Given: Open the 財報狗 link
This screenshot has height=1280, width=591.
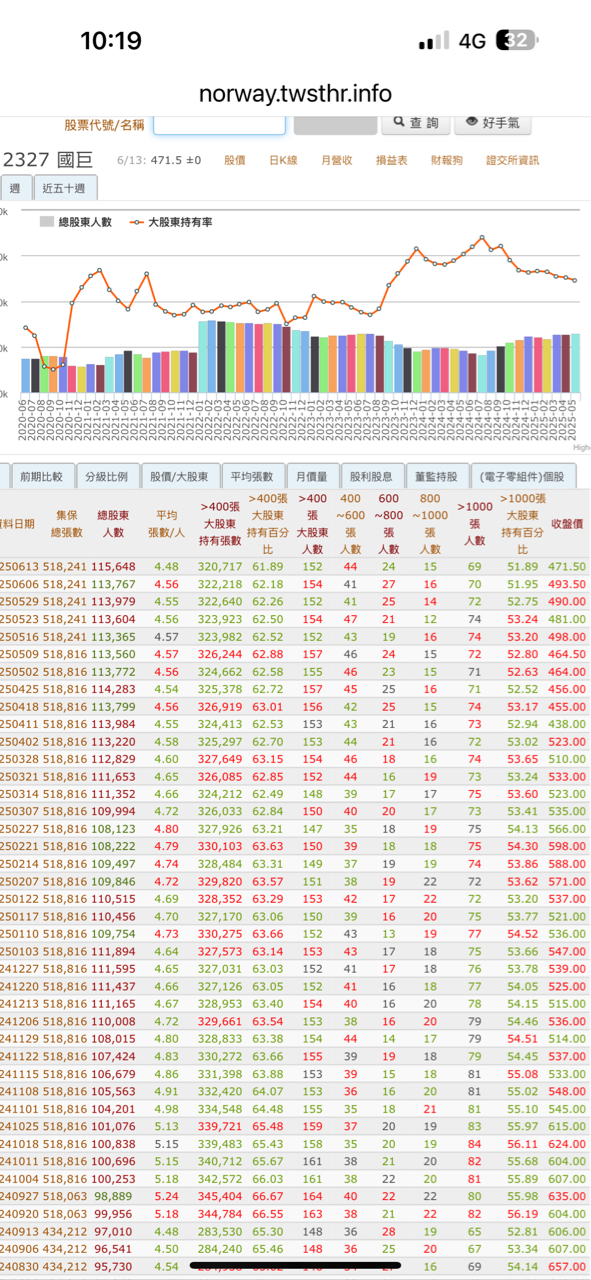Looking at the screenshot, I should (x=446, y=160).
